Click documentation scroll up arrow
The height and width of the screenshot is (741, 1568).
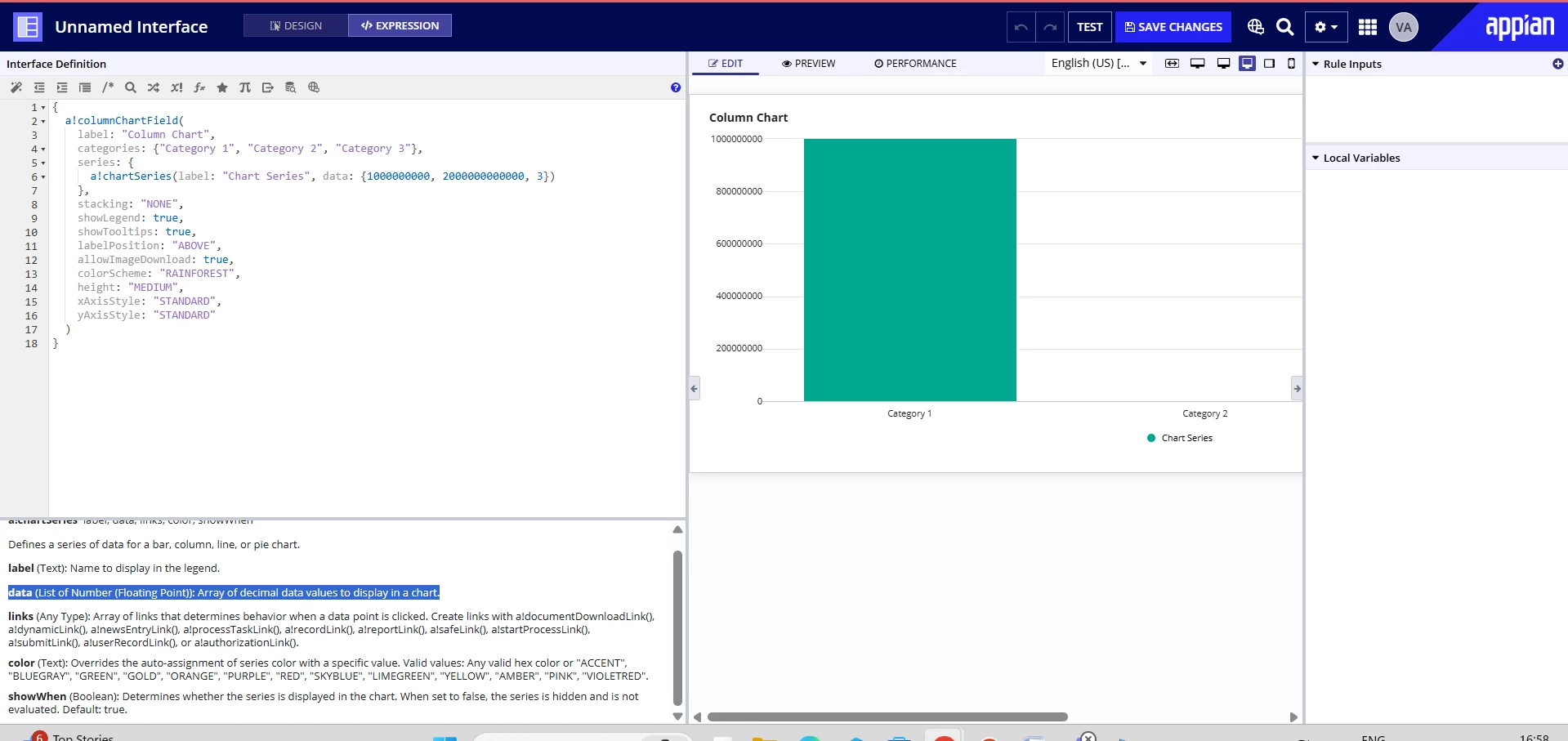coord(677,529)
